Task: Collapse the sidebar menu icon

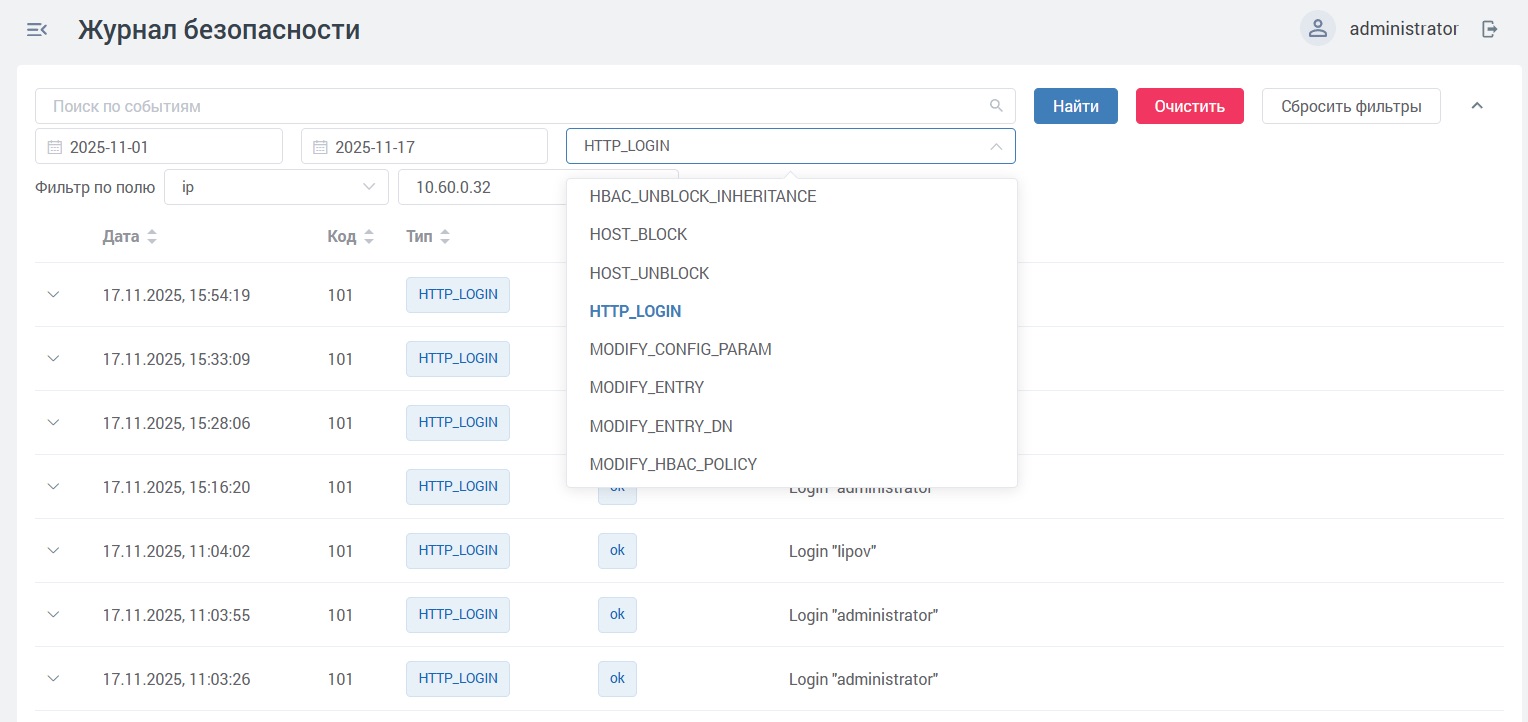Action: (x=37, y=30)
